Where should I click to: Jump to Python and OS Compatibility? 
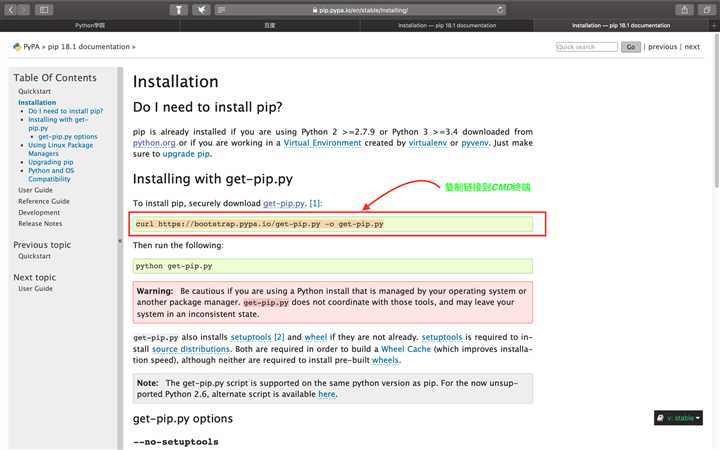[x=51, y=174]
